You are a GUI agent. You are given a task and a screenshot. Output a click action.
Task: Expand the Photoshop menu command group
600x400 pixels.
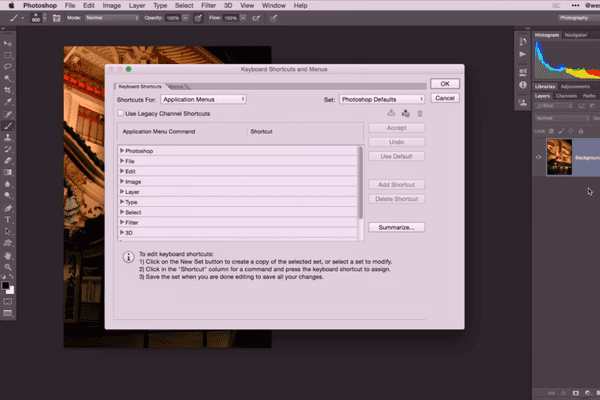click(x=122, y=151)
